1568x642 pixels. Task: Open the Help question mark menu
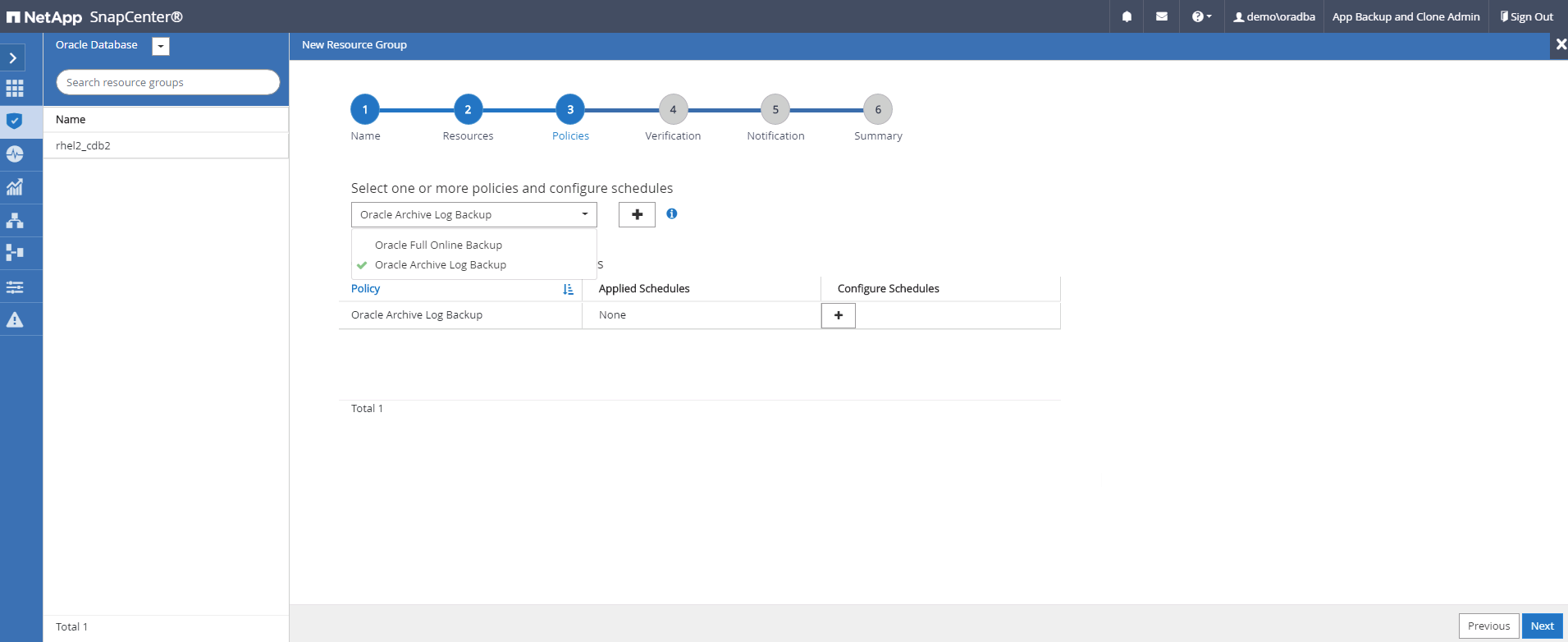click(x=1201, y=16)
